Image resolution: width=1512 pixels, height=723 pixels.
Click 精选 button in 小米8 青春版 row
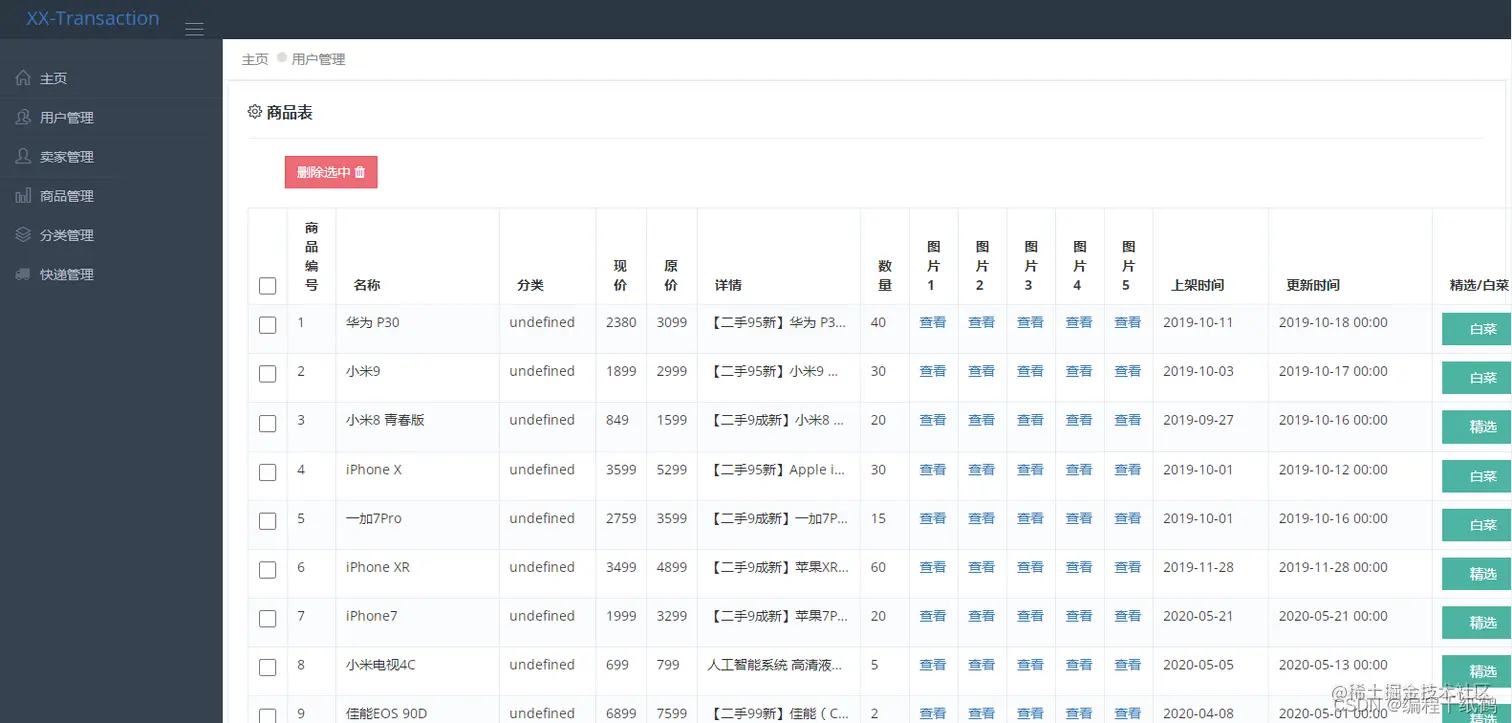(1477, 426)
